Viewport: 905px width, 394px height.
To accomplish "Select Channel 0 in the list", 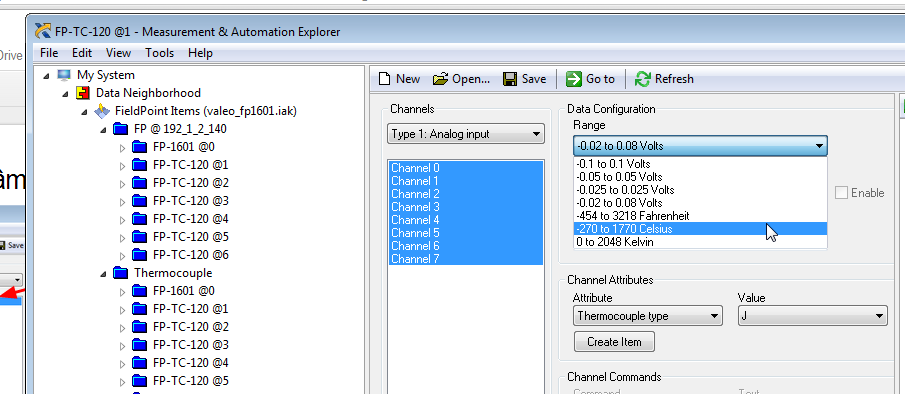I will click(x=466, y=168).
